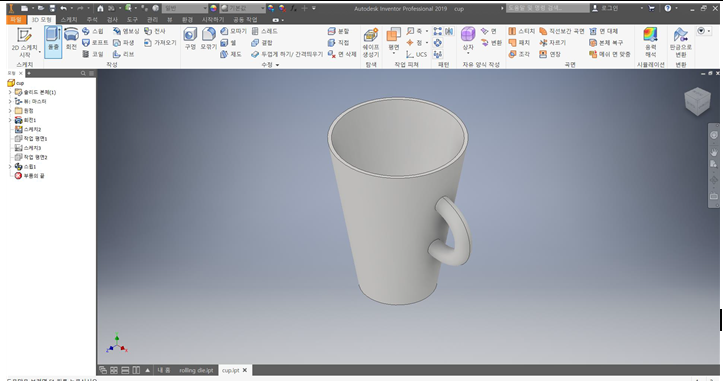Click the rectangular pattern icon

(437, 31)
